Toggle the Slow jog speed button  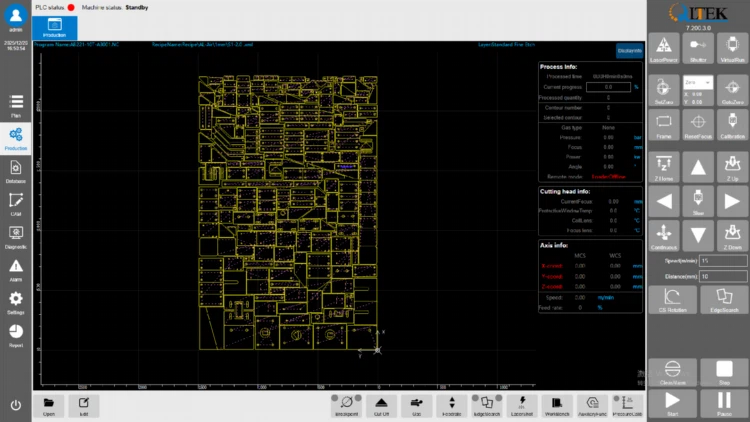tap(698, 201)
